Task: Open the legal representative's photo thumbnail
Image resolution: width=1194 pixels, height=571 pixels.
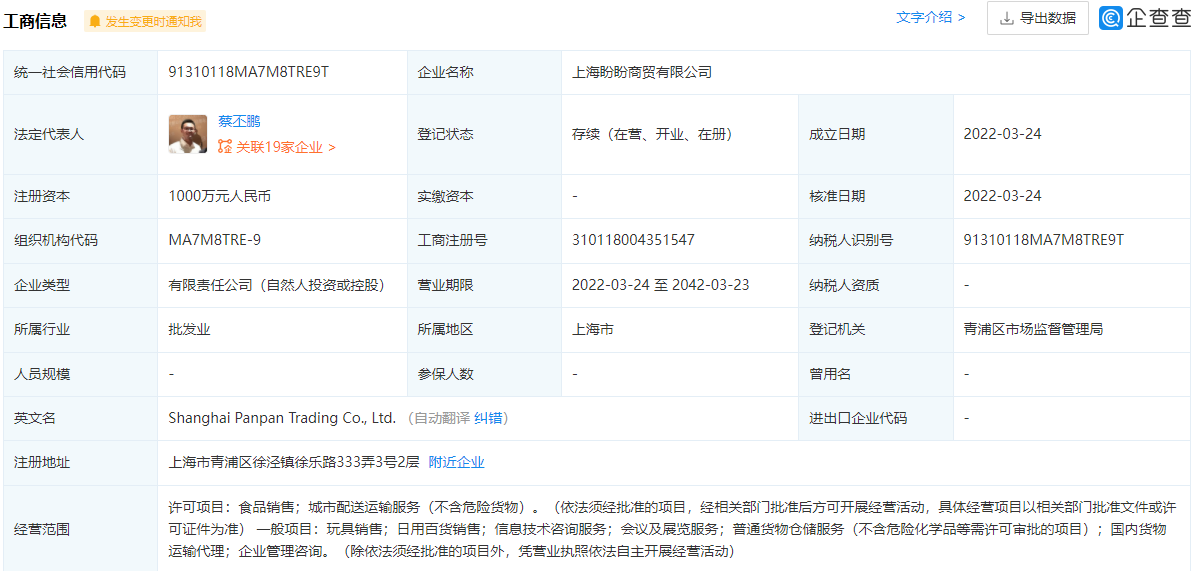Action: click(188, 134)
